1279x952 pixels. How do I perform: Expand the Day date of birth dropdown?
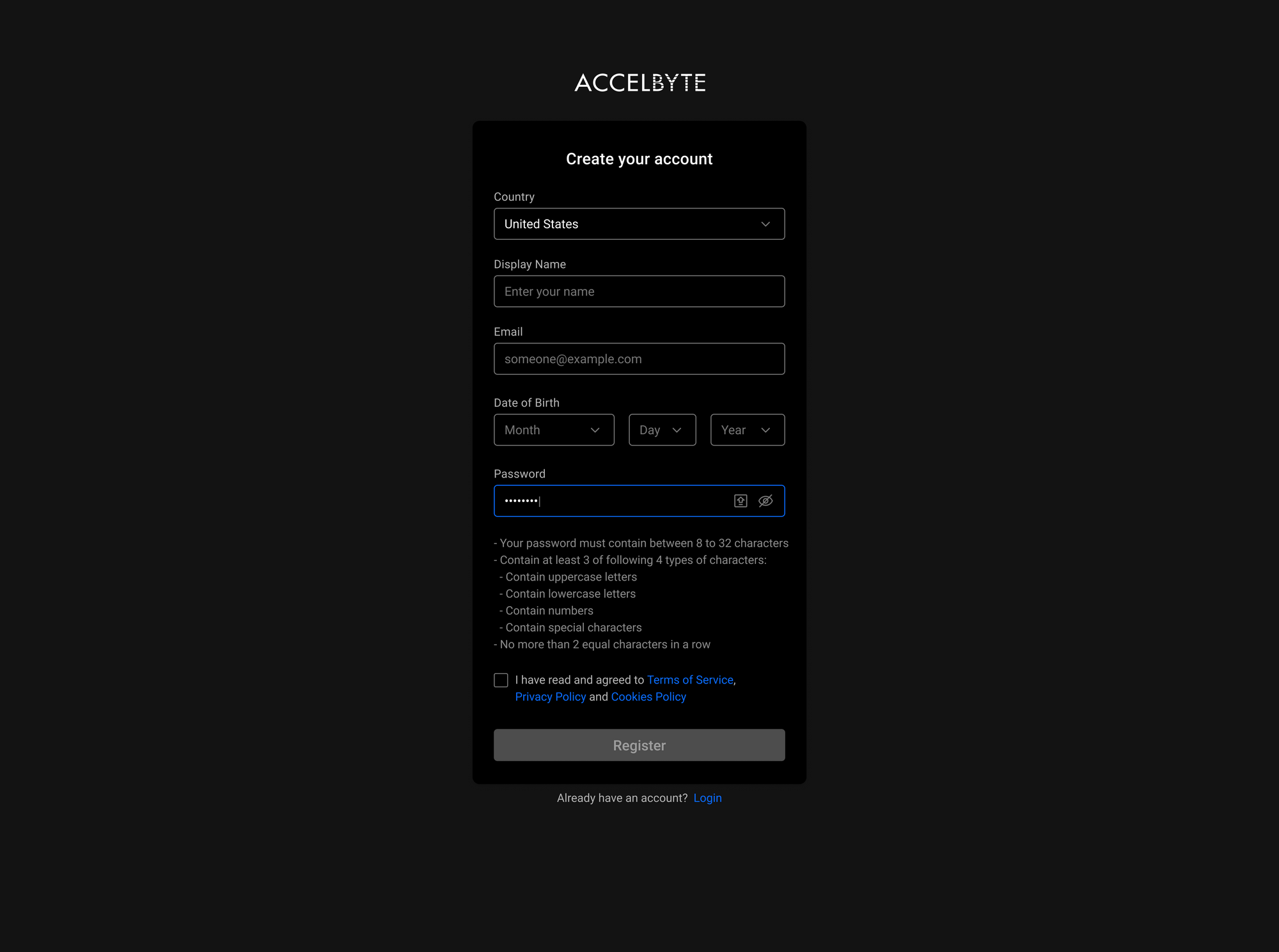click(661, 430)
